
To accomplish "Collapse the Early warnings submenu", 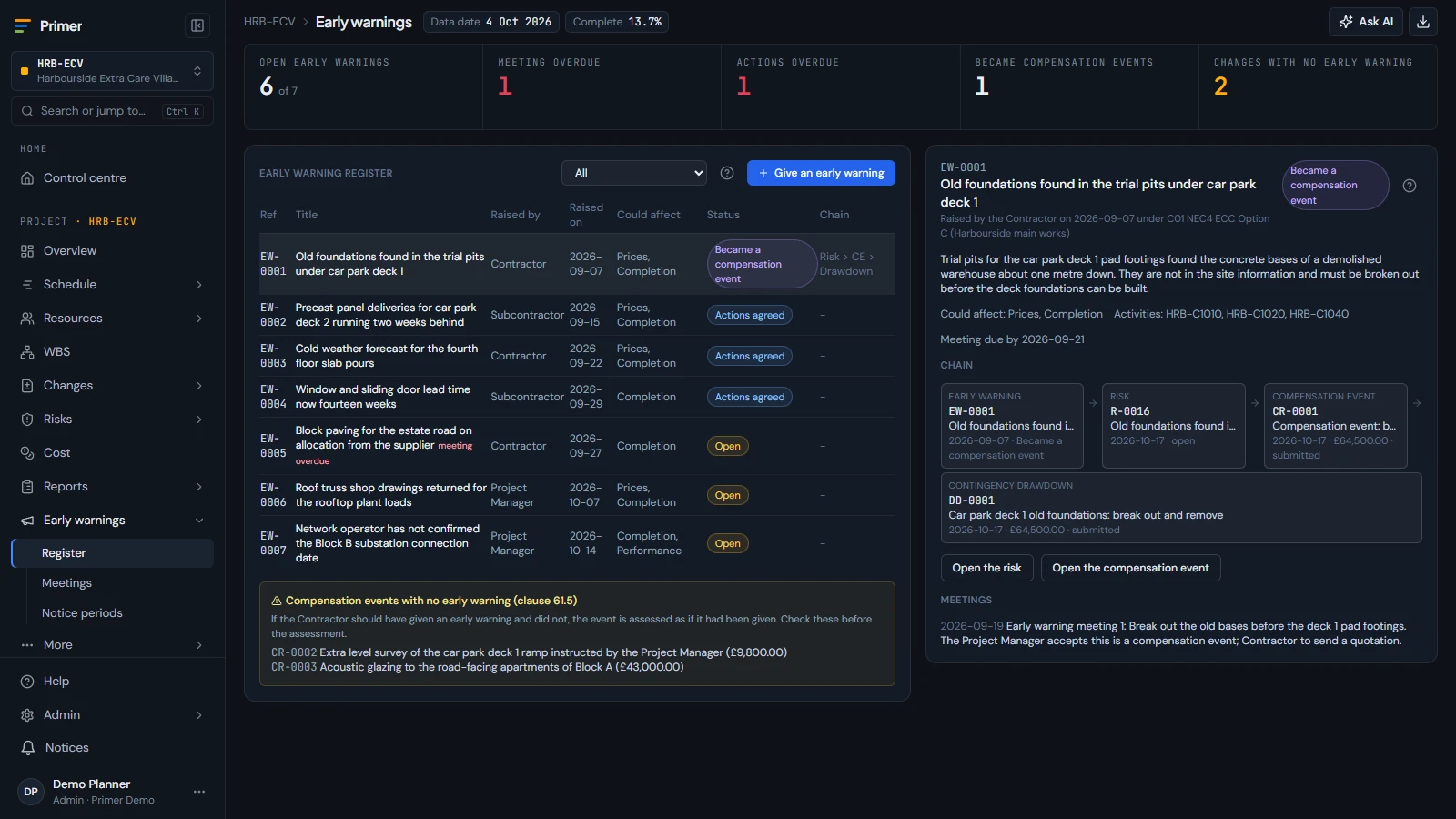I will click(x=199, y=521).
